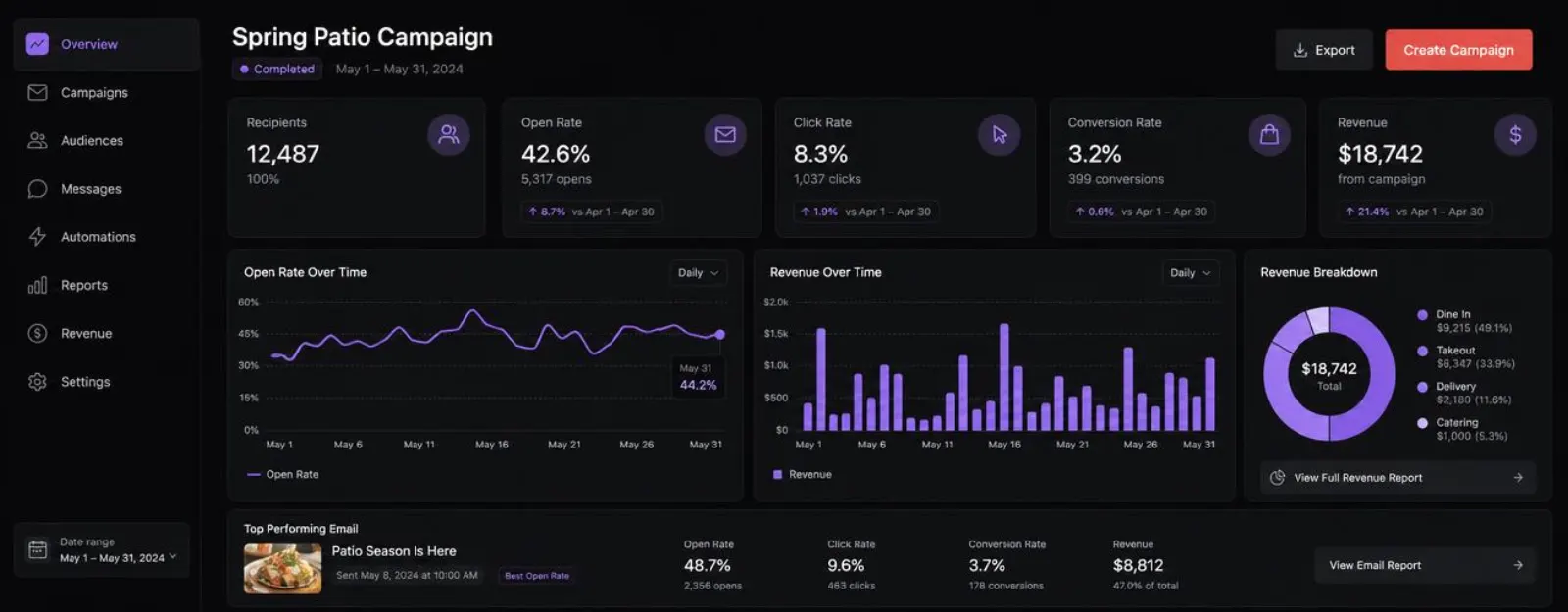Image resolution: width=1568 pixels, height=612 pixels.
Task: Click the Patio Season Is Here email thumbnail
Action: coord(282,568)
